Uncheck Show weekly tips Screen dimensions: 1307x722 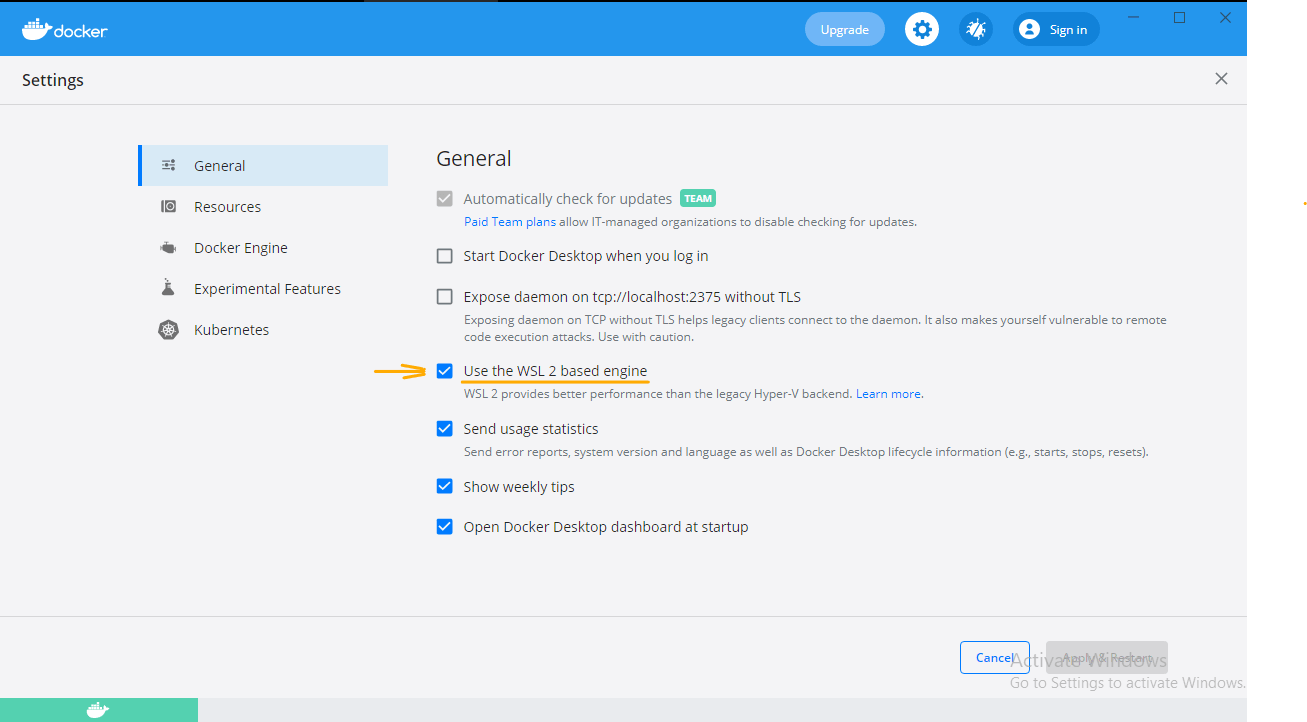click(x=445, y=487)
